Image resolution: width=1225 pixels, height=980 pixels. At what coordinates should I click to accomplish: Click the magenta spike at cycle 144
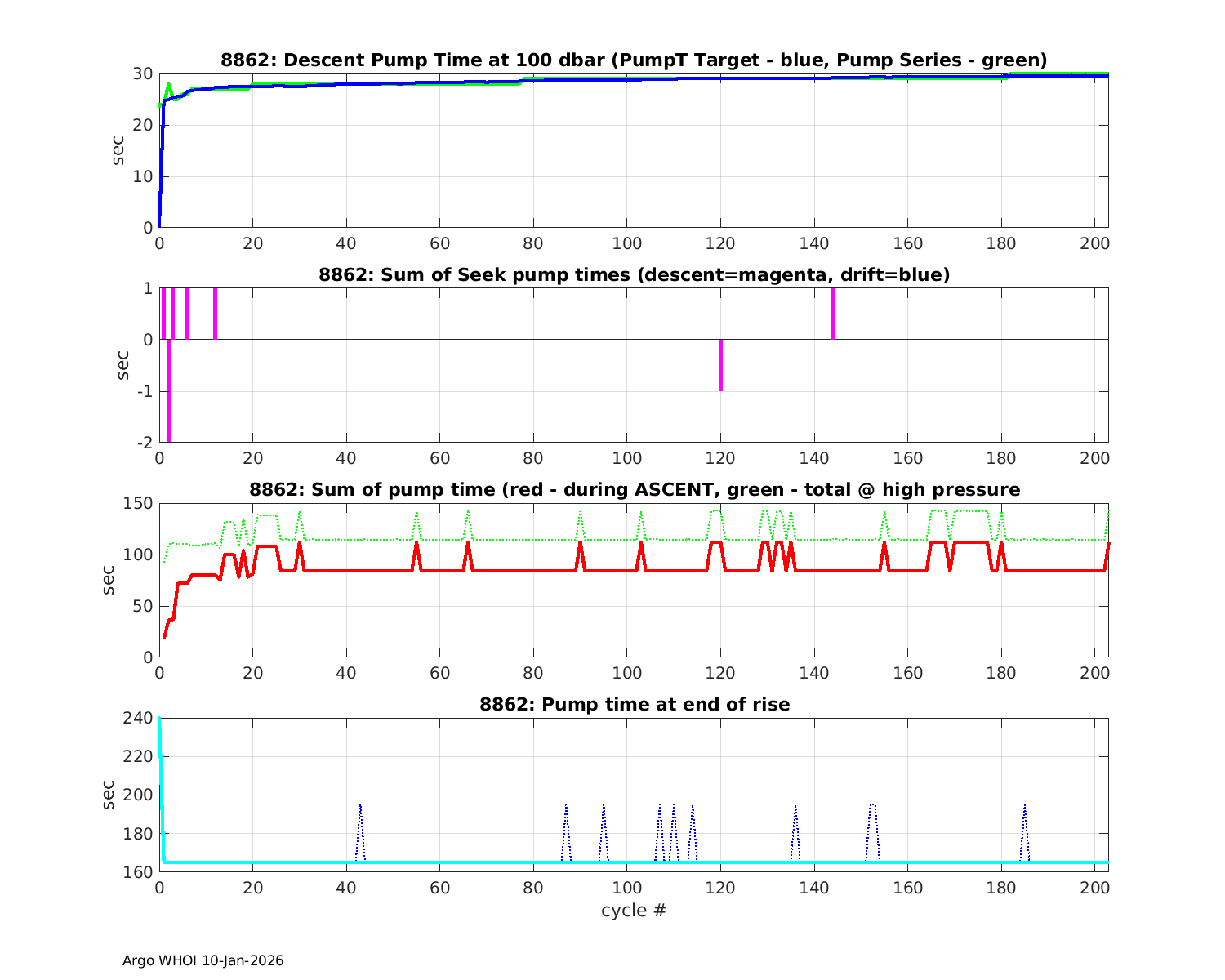click(x=833, y=314)
